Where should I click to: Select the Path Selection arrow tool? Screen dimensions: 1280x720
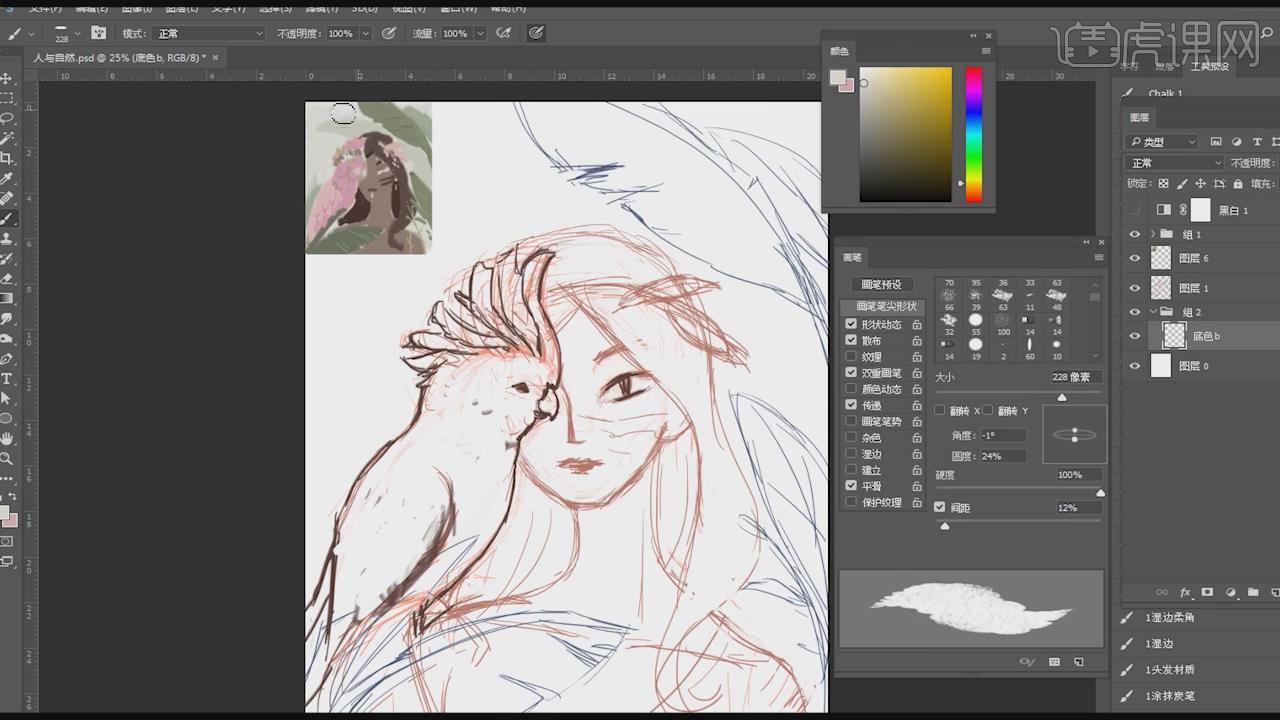click(x=7, y=398)
